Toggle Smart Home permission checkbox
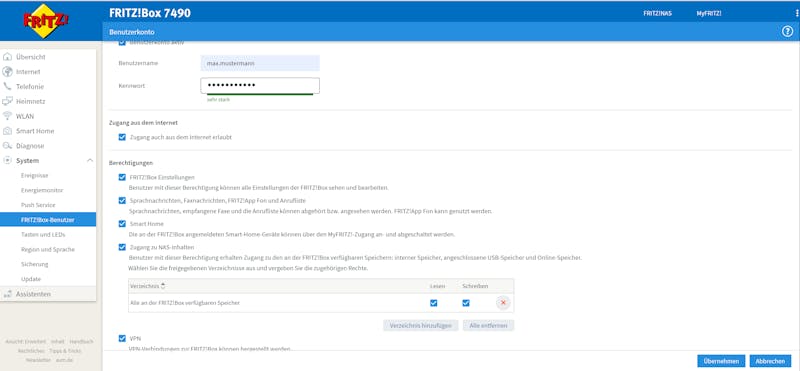This screenshot has width=800, height=371. [122, 224]
